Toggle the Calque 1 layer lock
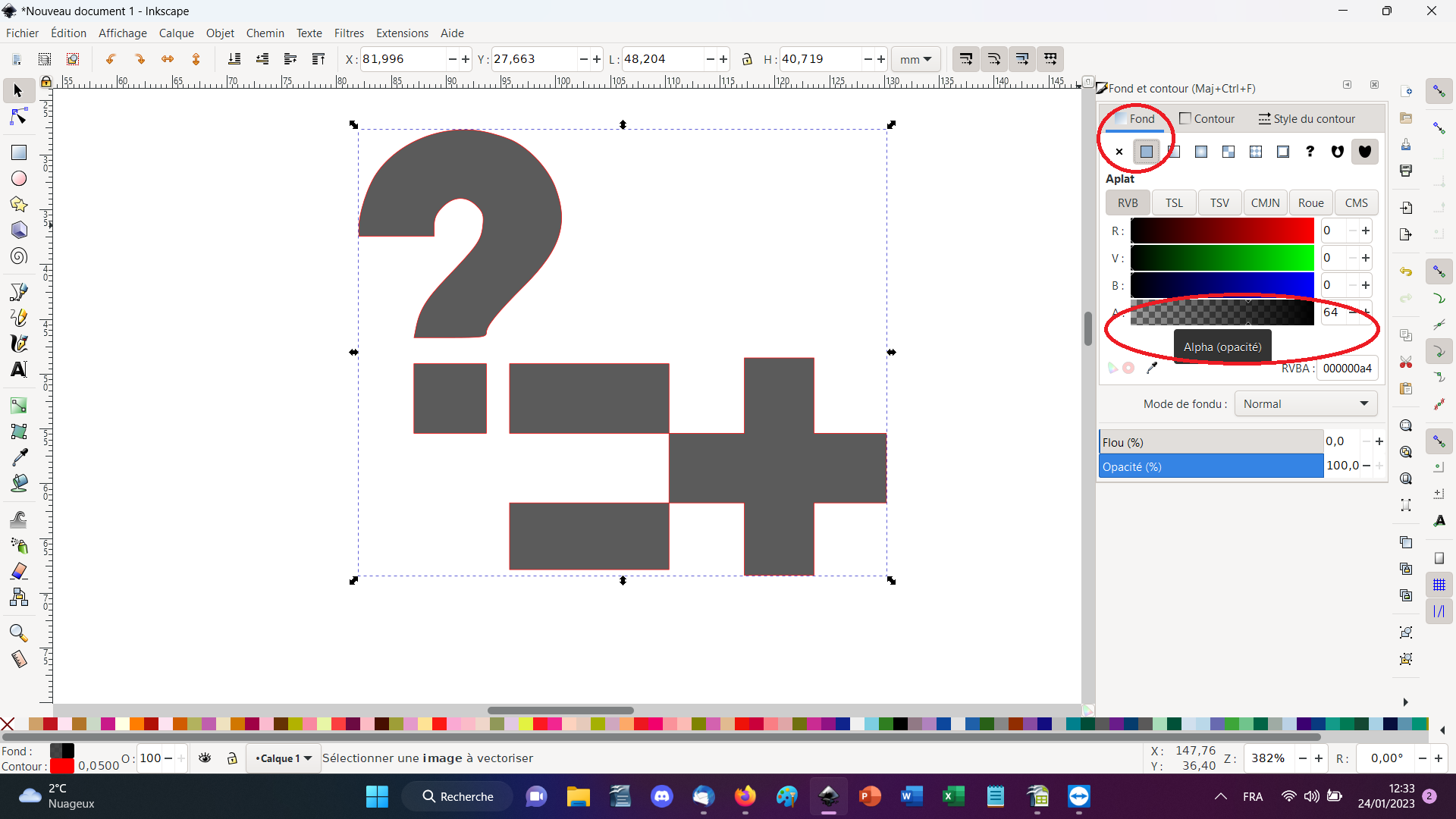 point(233,758)
